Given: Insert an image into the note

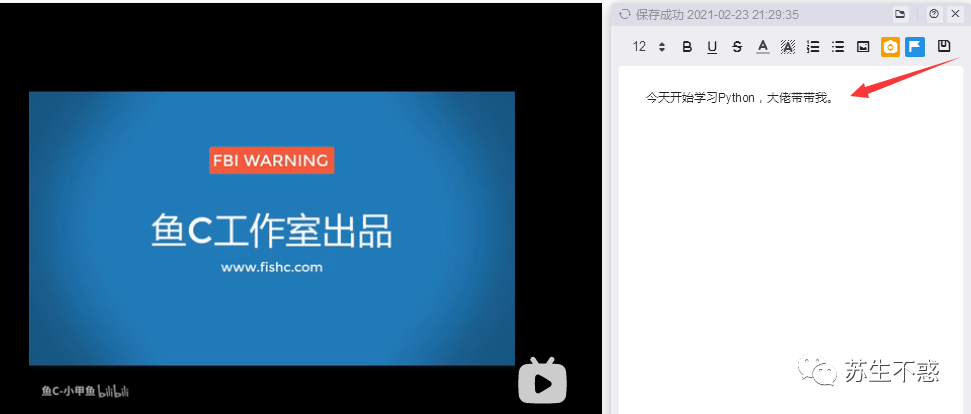Looking at the screenshot, I should click(x=863, y=47).
